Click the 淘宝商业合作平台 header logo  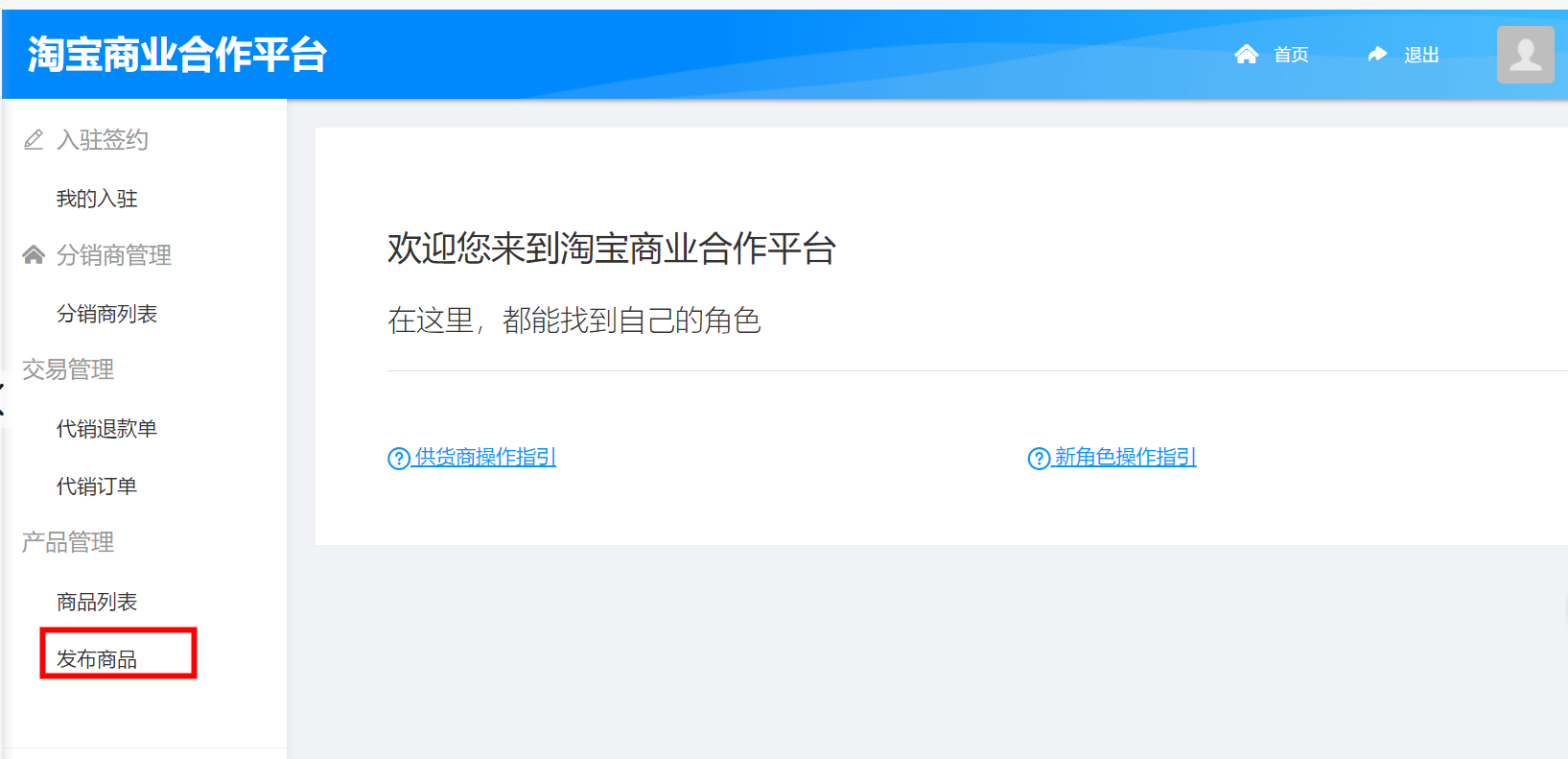pos(177,55)
